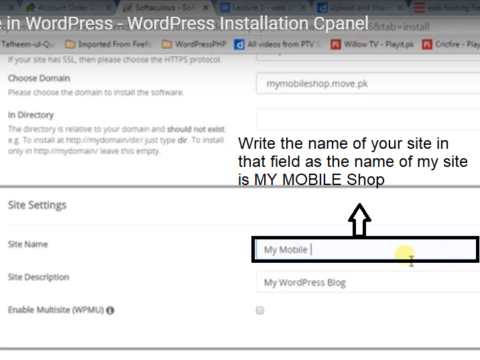Close the Upload and Share tab

(400, 7)
